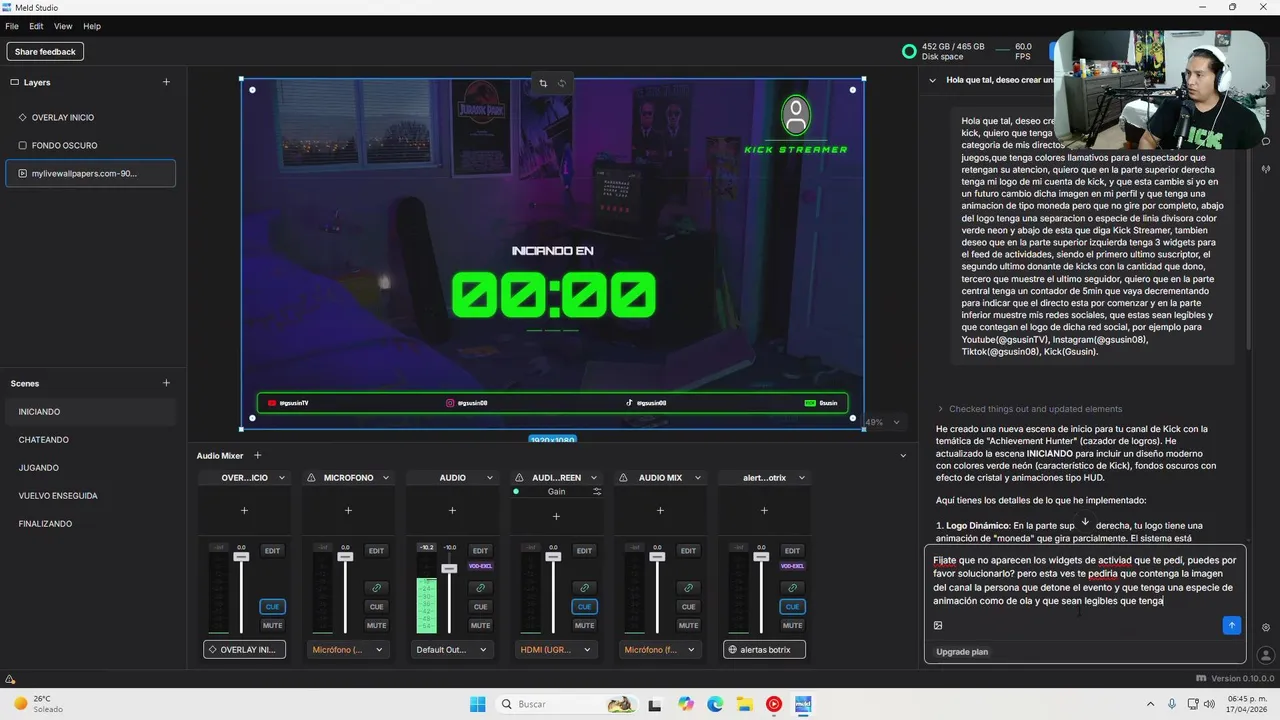Open the Default Out... device dropdown
This screenshot has width=1280, height=720.
point(452,649)
